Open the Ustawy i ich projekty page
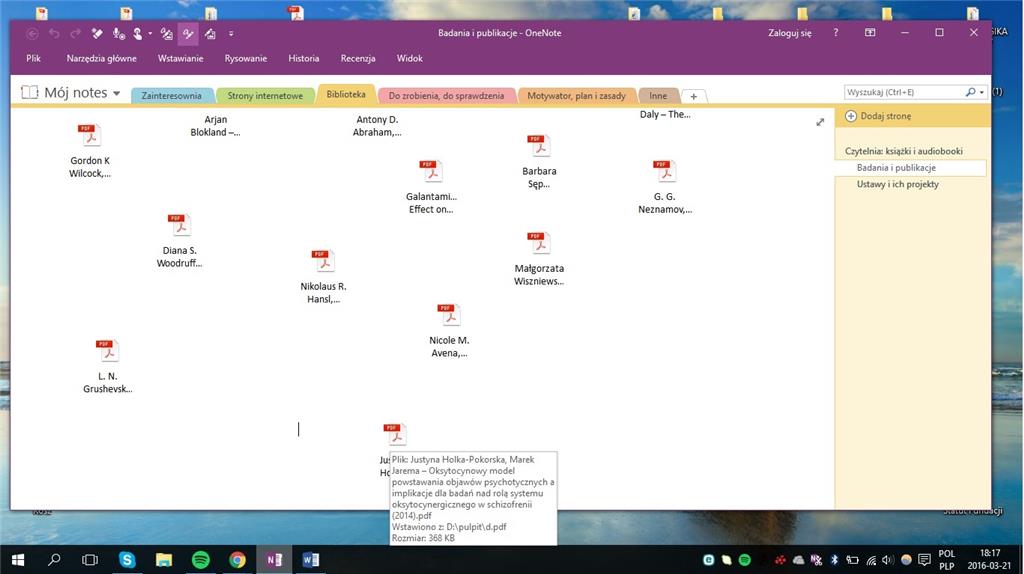The width and height of the screenshot is (1024, 574). click(897, 184)
